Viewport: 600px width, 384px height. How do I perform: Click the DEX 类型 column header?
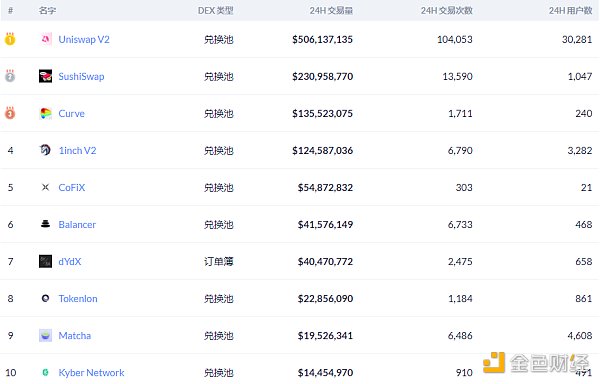pyautogui.click(x=215, y=11)
